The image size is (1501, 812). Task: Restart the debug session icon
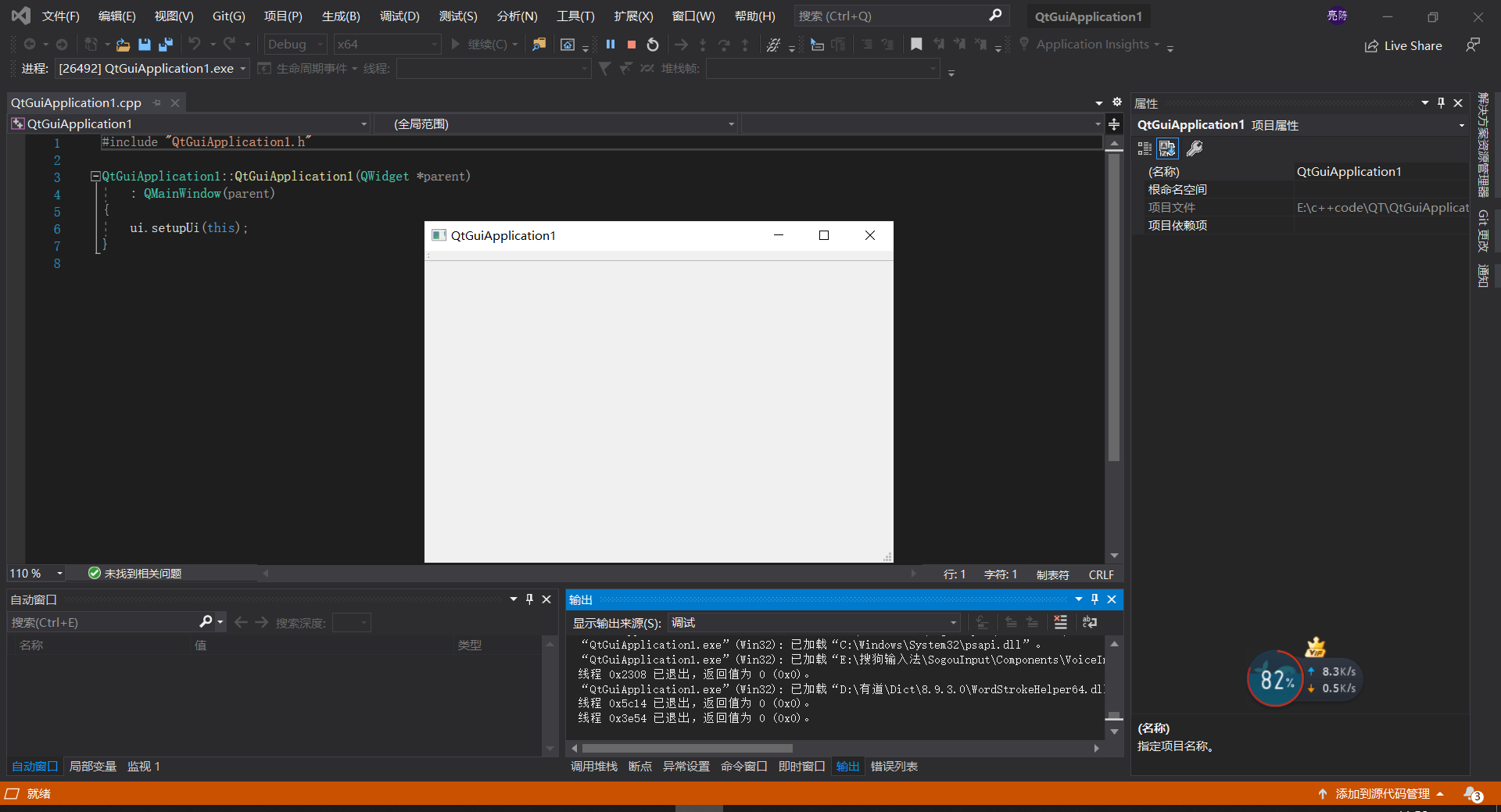click(653, 45)
